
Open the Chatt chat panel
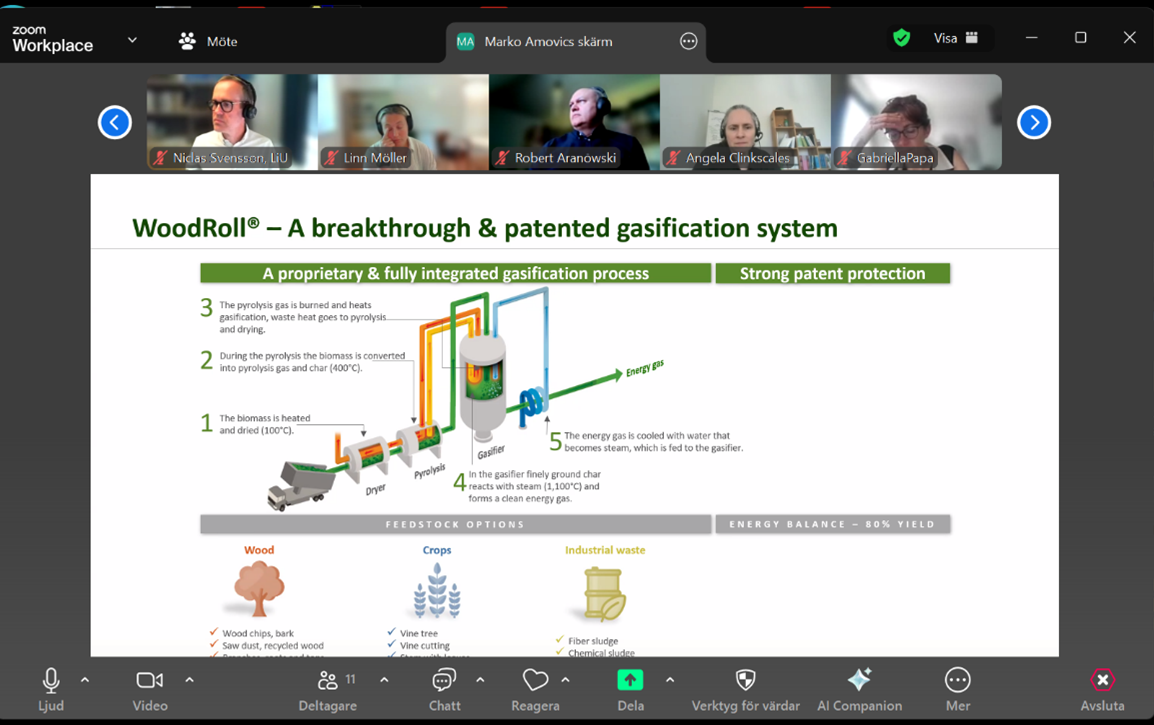tap(444, 681)
